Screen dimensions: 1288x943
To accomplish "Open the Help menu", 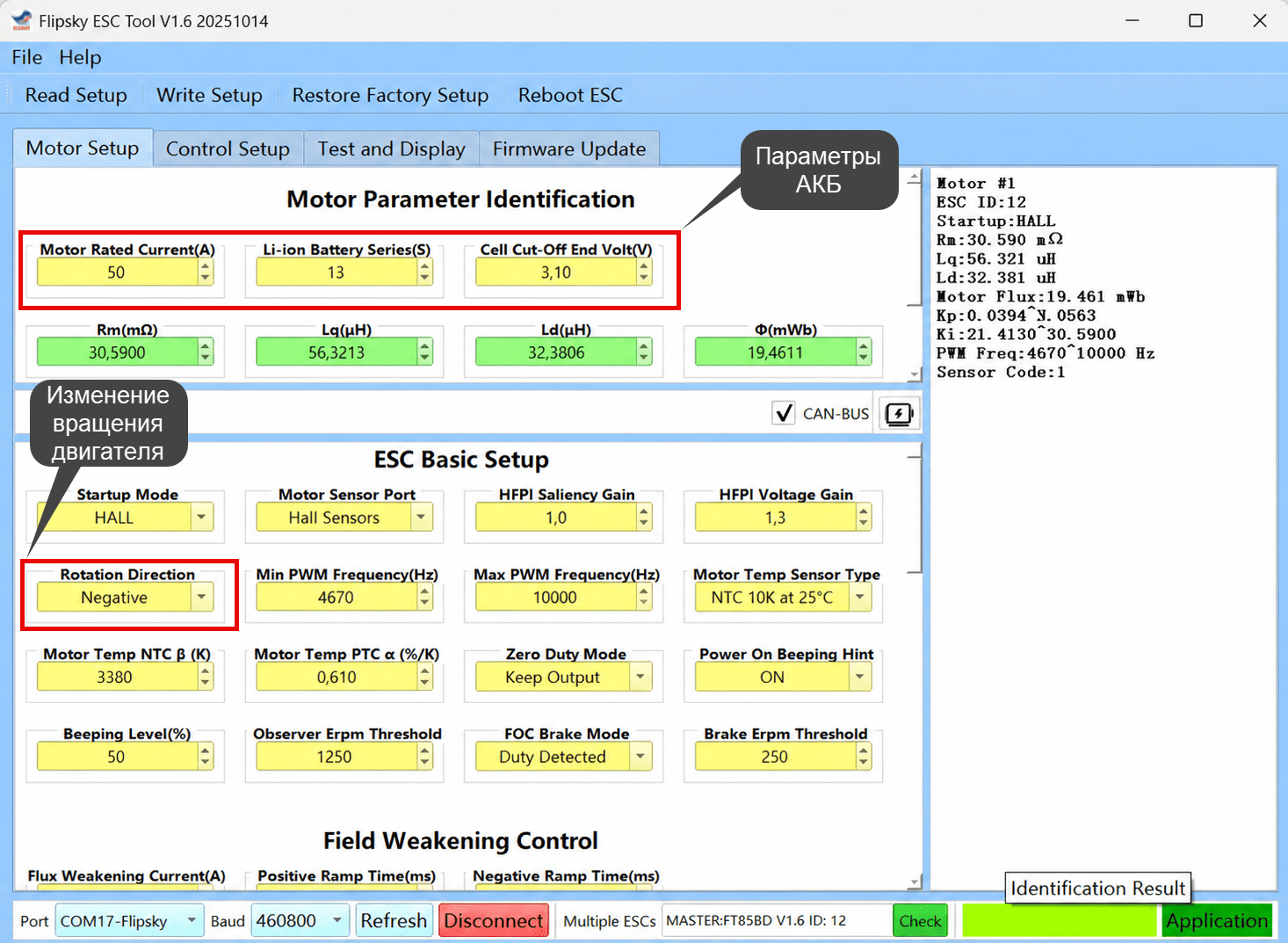I will pyautogui.click(x=80, y=57).
